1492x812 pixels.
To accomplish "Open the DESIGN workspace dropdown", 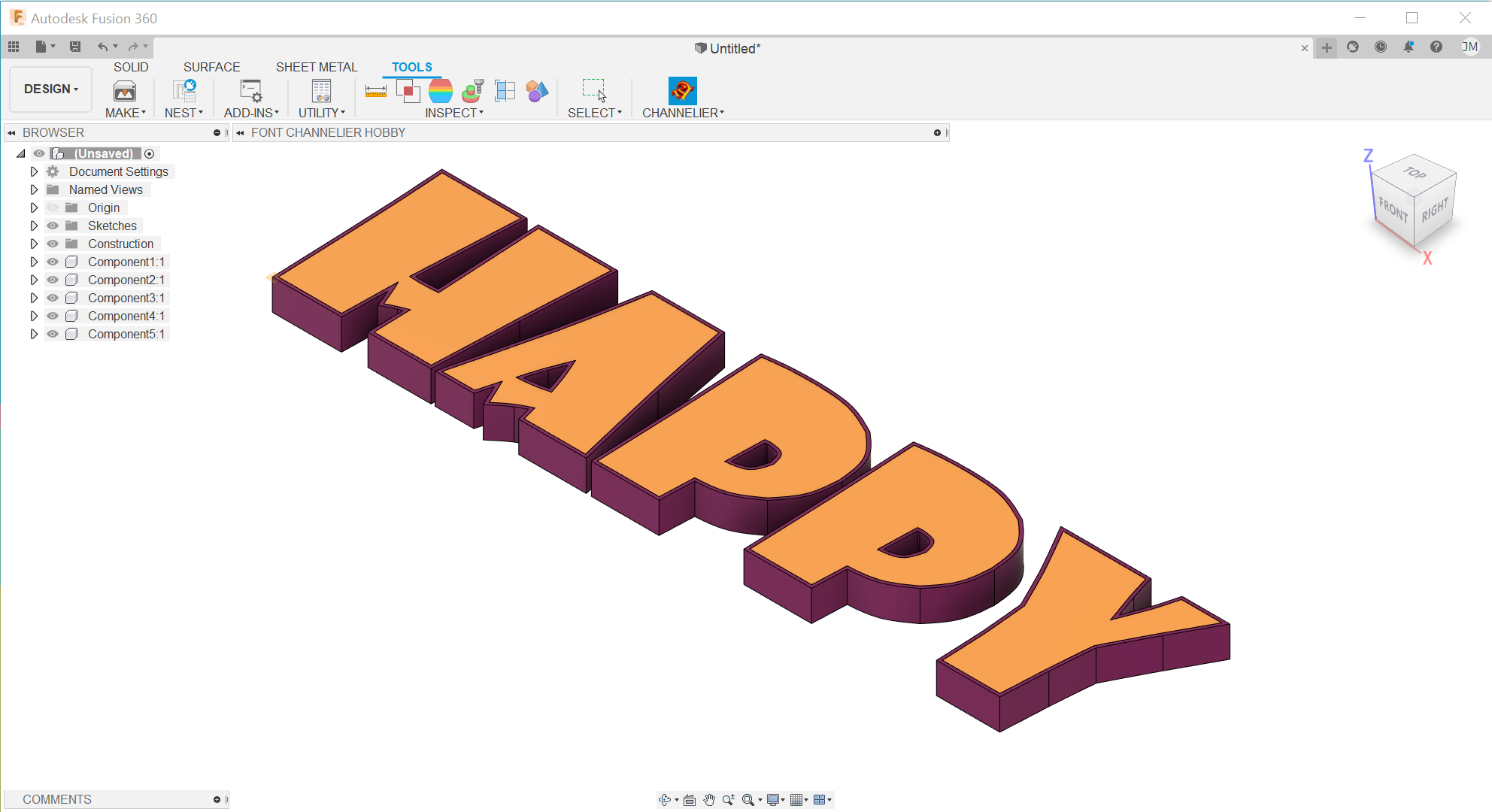I will pyautogui.click(x=50, y=89).
